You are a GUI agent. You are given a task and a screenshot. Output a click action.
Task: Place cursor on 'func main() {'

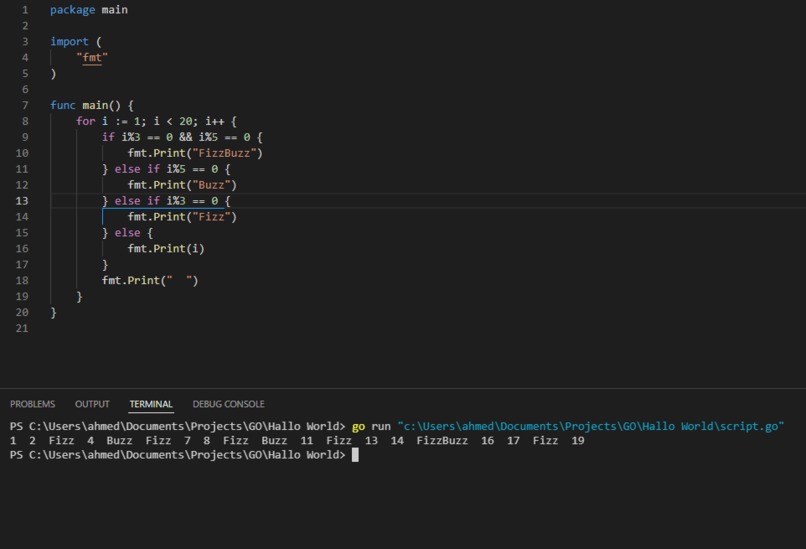click(91, 105)
